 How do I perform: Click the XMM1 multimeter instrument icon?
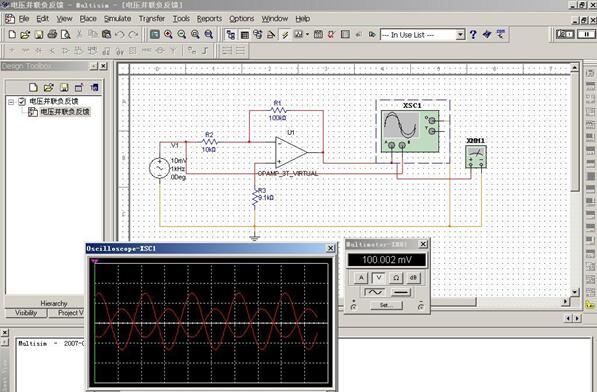pos(476,157)
